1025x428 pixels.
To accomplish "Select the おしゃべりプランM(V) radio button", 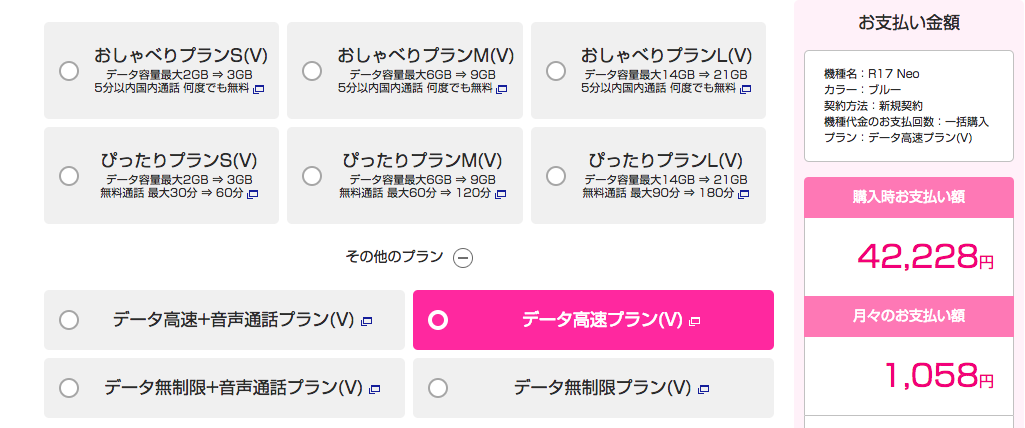I will click(312, 71).
